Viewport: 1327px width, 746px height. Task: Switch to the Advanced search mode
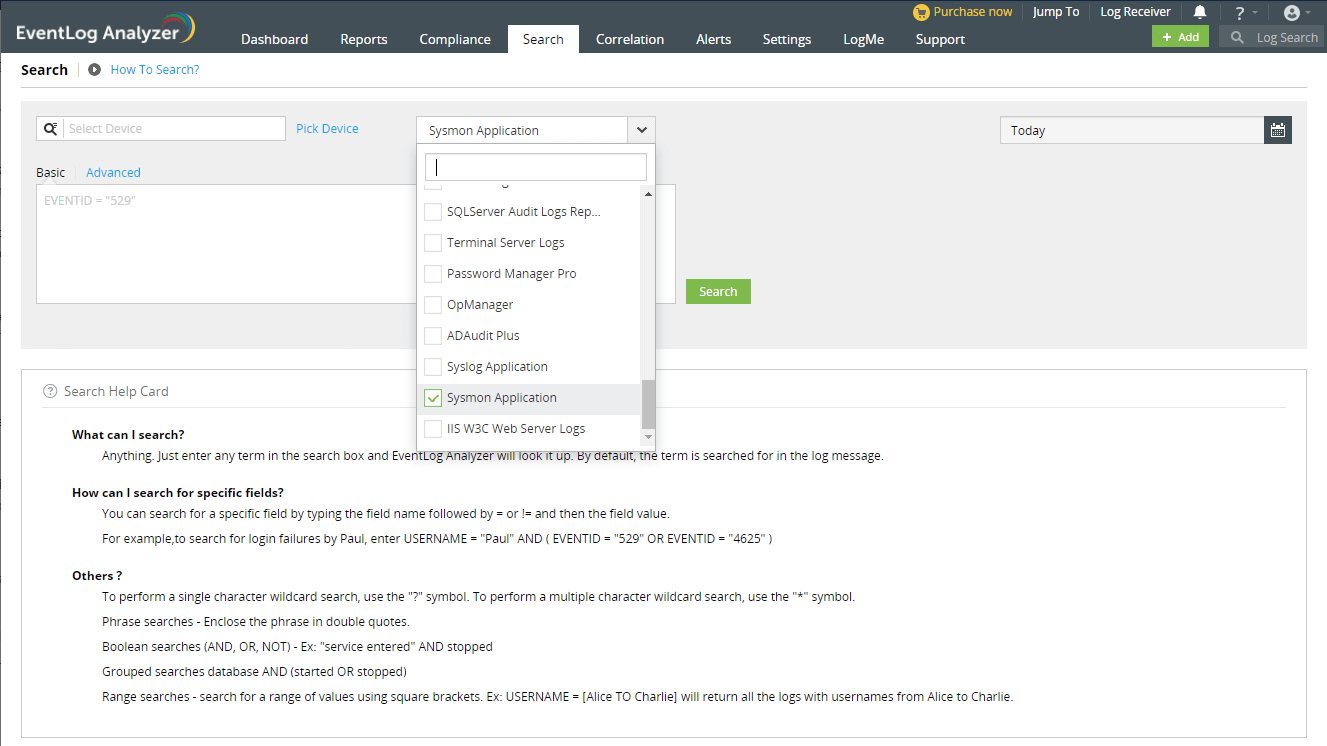113,172
